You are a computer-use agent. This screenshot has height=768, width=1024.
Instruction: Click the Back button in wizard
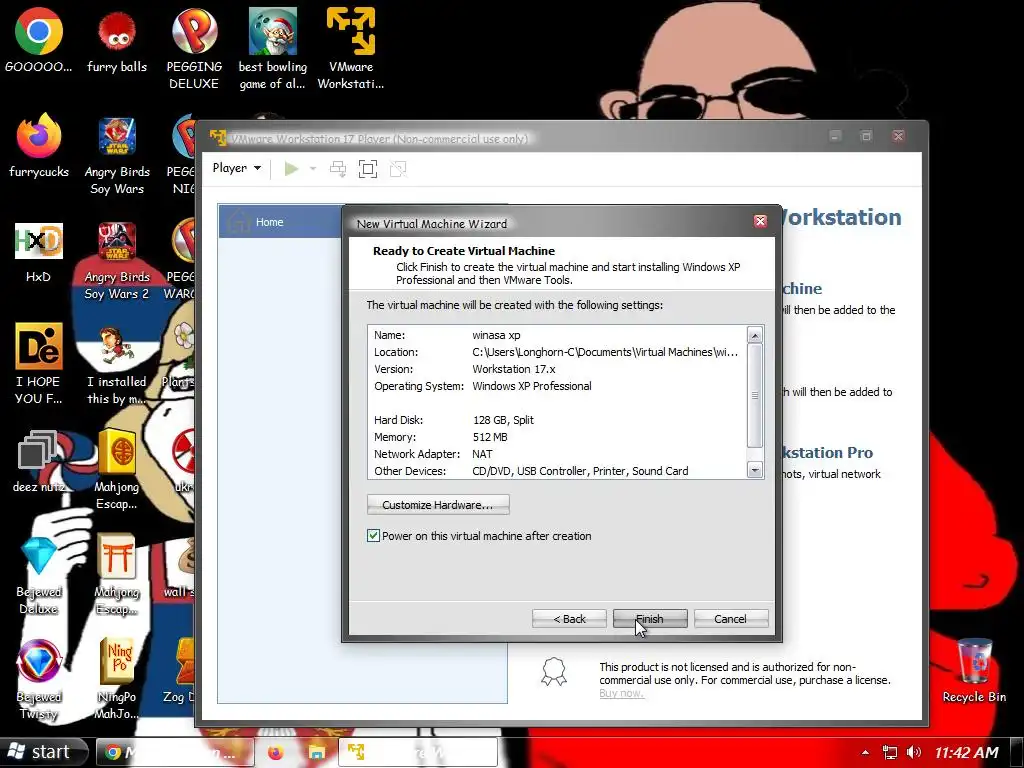coord(569,618)
